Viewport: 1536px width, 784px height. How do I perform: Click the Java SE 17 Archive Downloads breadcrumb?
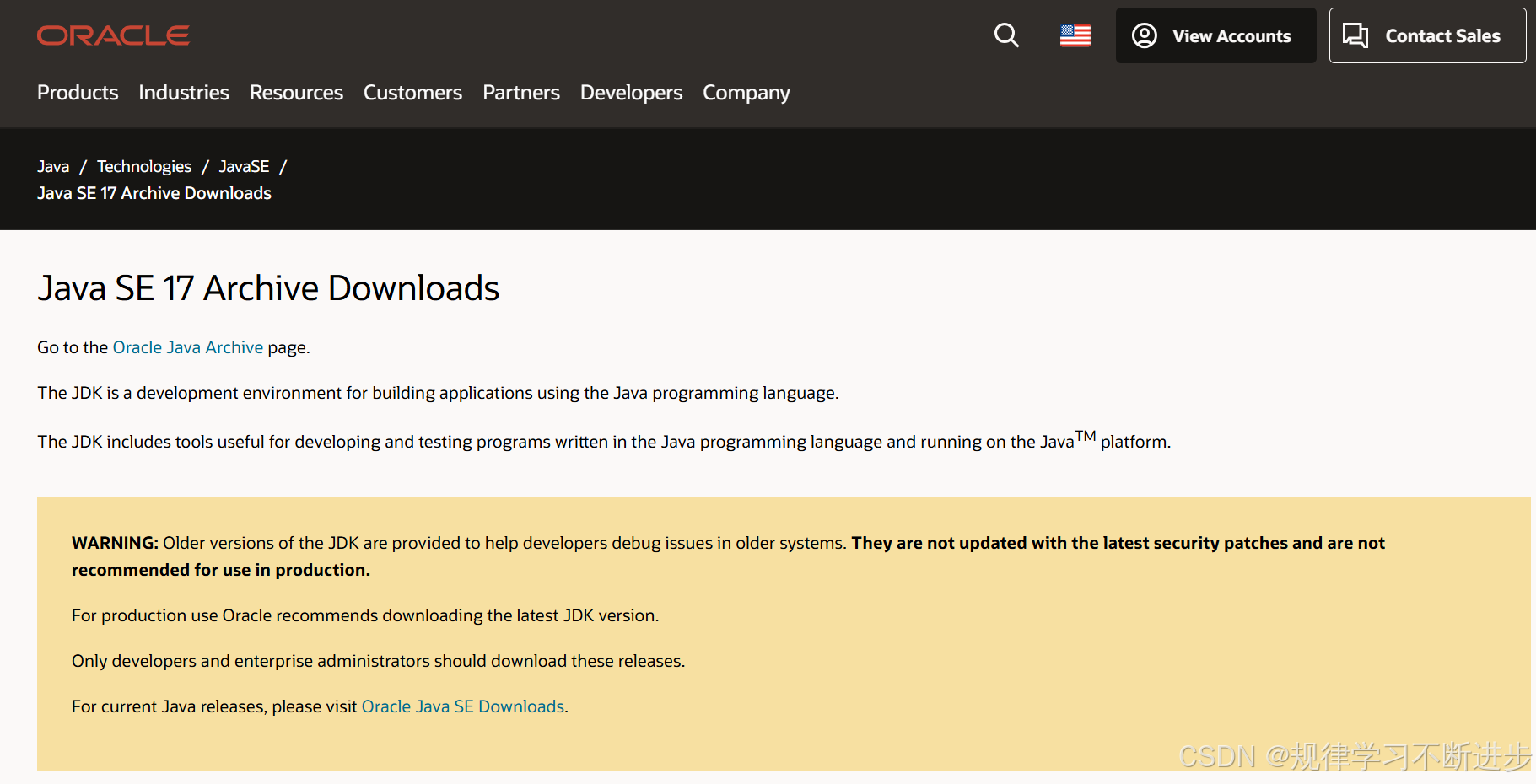pyautogui.click(x=154, y=193)
